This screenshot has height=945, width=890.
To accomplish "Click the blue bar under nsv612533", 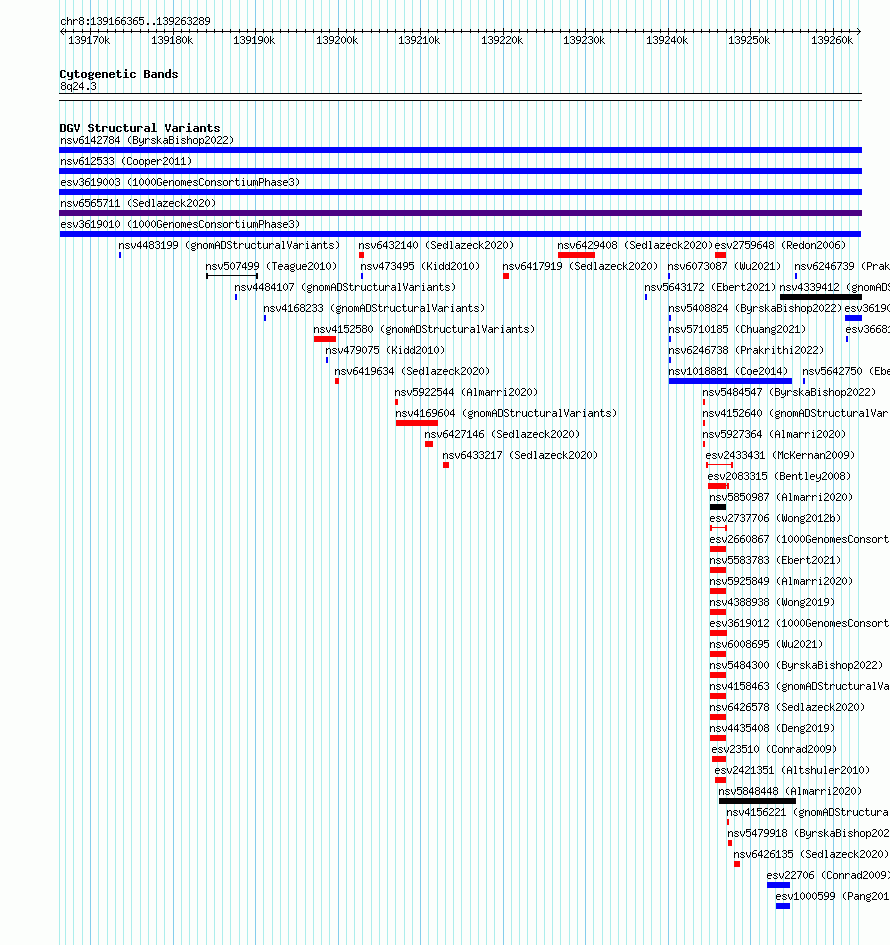I will tap(460, 171).
